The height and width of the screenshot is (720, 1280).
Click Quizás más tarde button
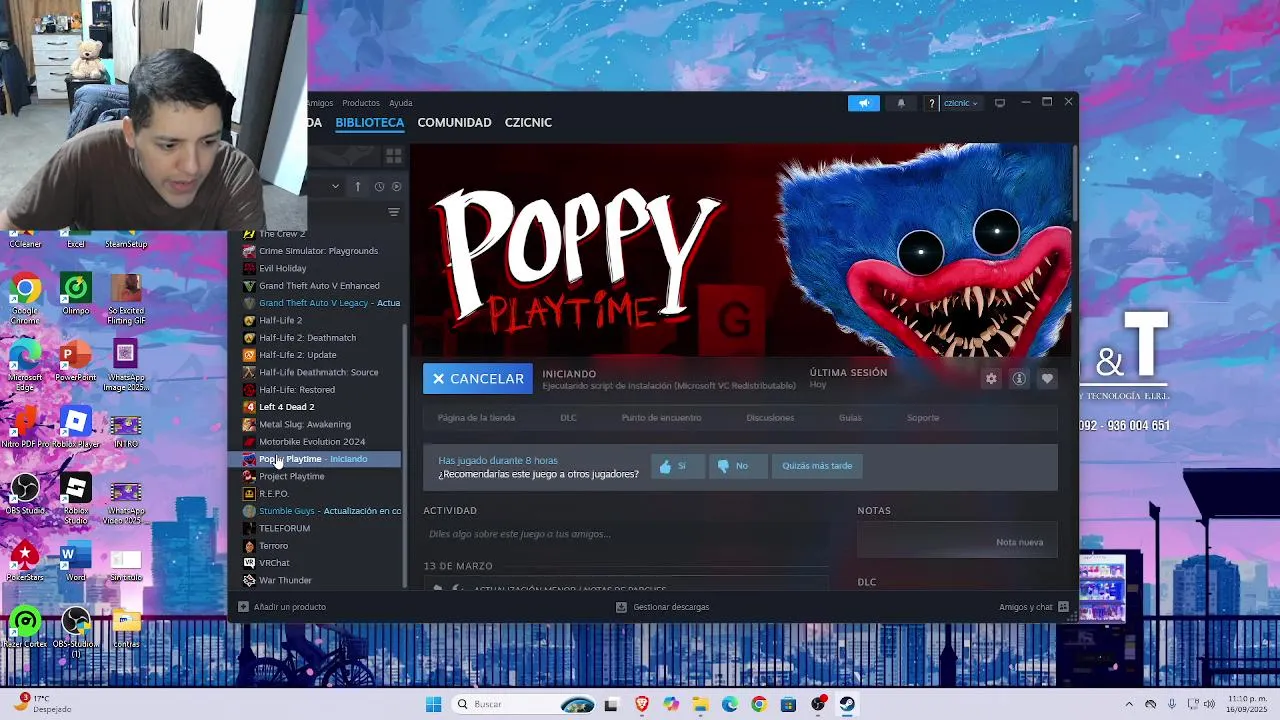coord(817,466)
